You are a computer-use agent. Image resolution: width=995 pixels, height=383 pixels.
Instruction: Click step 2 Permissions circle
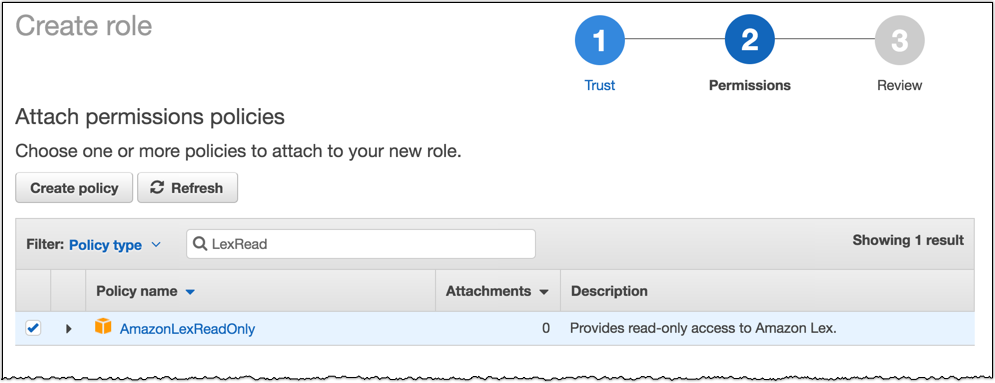pos(749,40)
